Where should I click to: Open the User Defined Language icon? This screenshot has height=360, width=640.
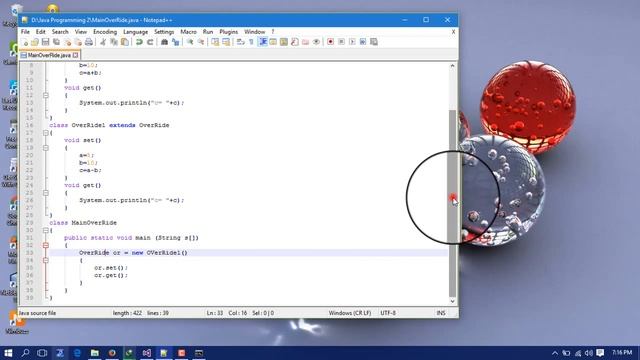[x=273, y=42]
